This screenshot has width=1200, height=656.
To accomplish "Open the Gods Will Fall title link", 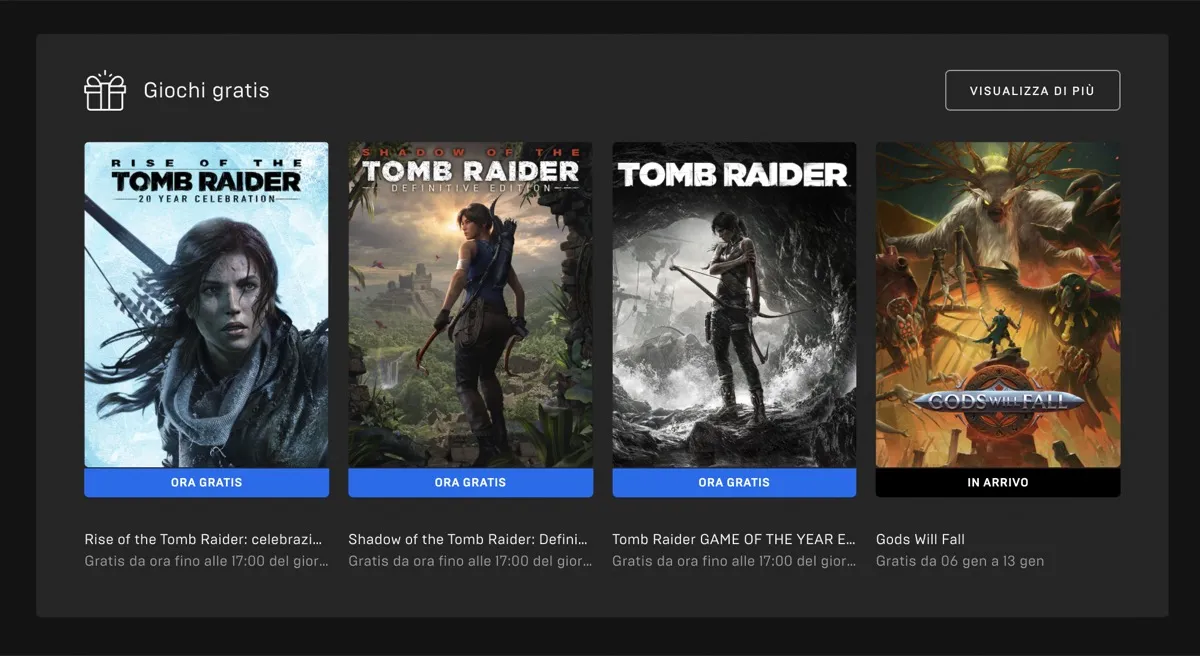I will click(920, 538).
